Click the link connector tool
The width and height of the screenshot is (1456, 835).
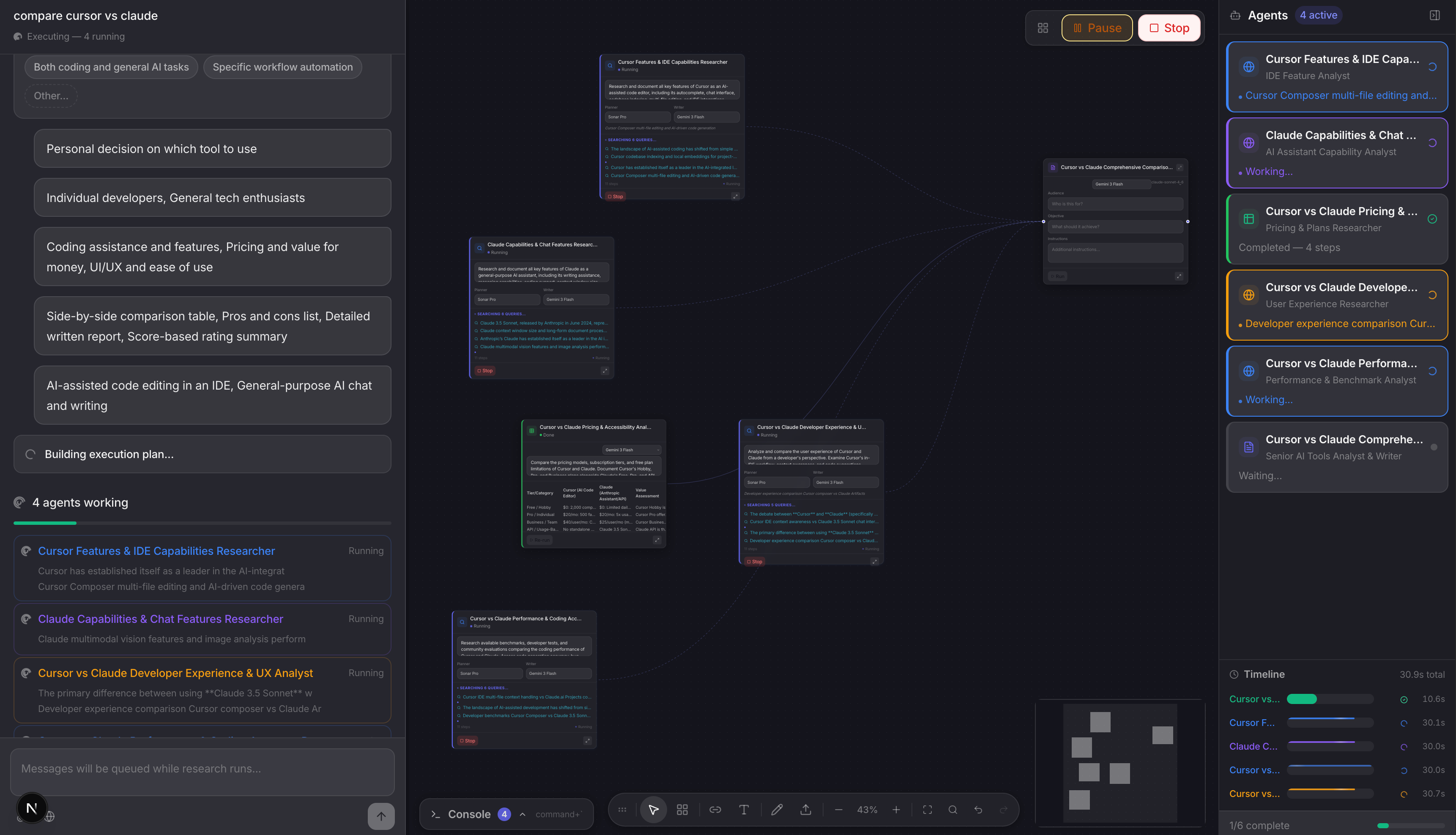(715, 810)
